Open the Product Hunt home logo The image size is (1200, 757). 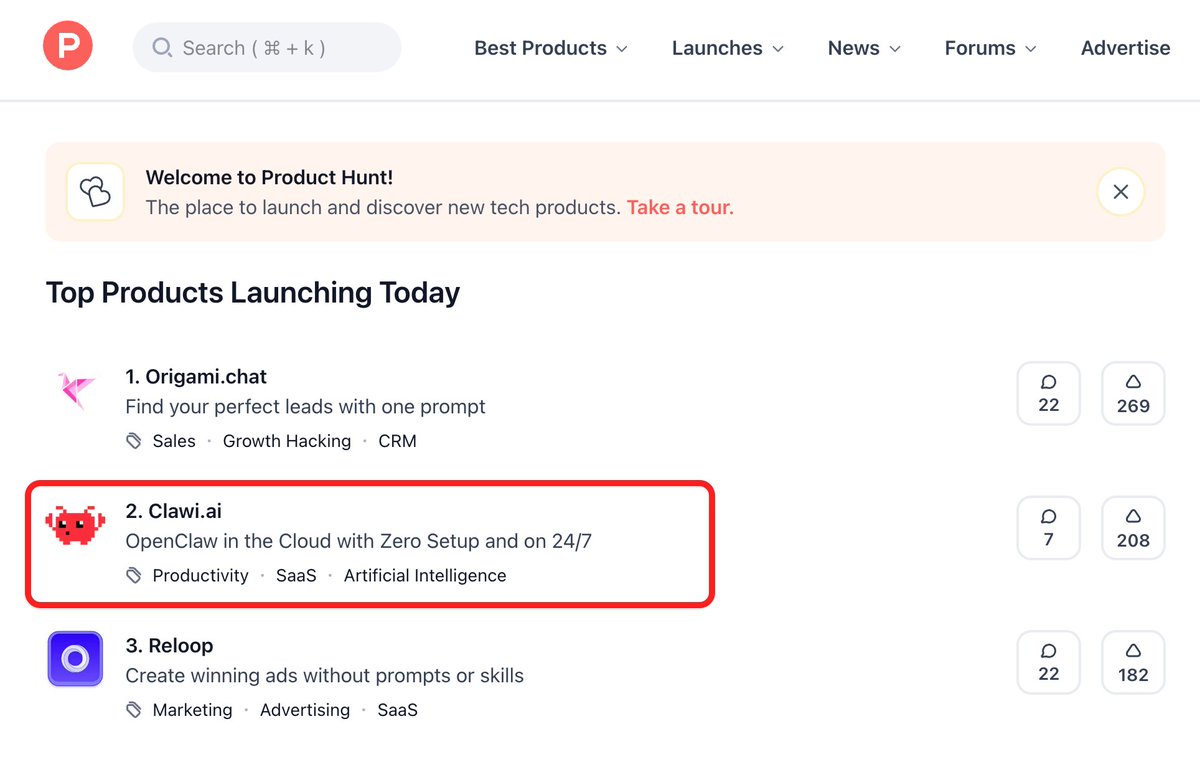(x=68, y=47)
